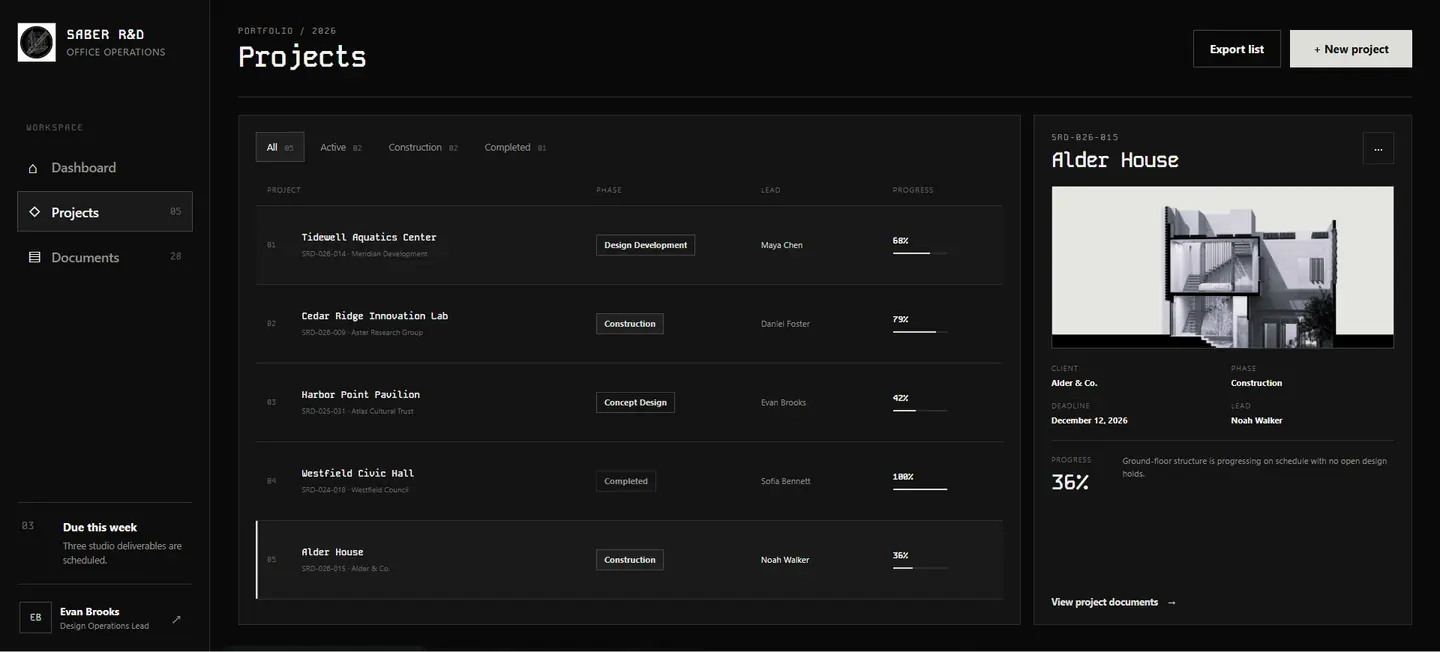
Task: Click the LEAD column header
Action: pyautogui.click(x=770, y=190)
